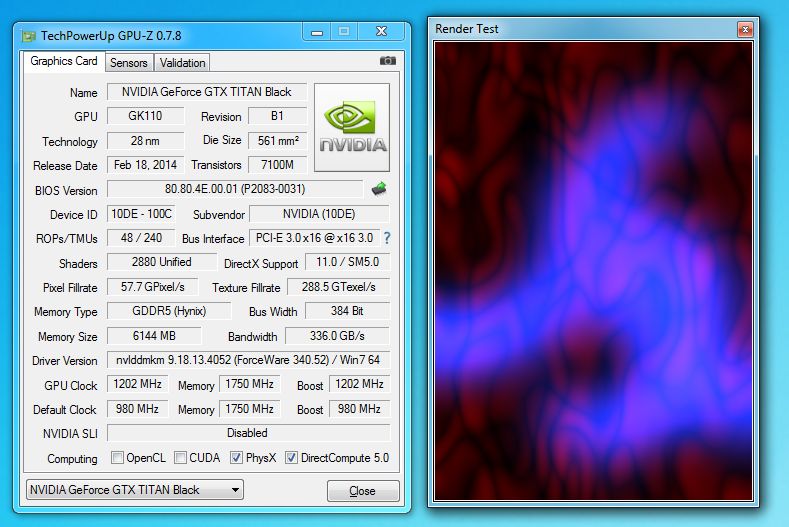Click the Bus Interface question mark help icon
The height and width of the screenshot is (527, 789).
(386, 238)
